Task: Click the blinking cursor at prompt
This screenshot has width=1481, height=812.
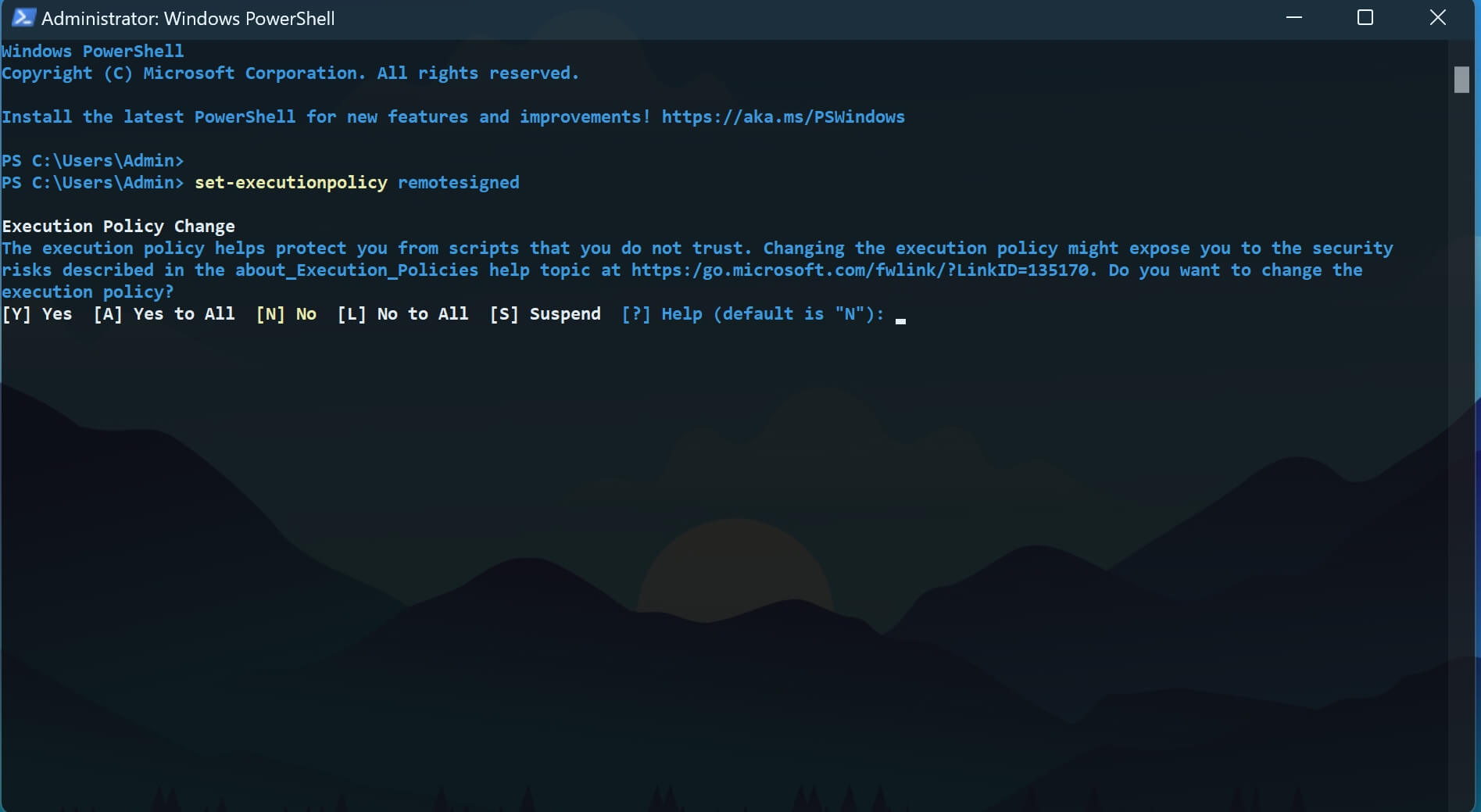Action: click(900, 320)
